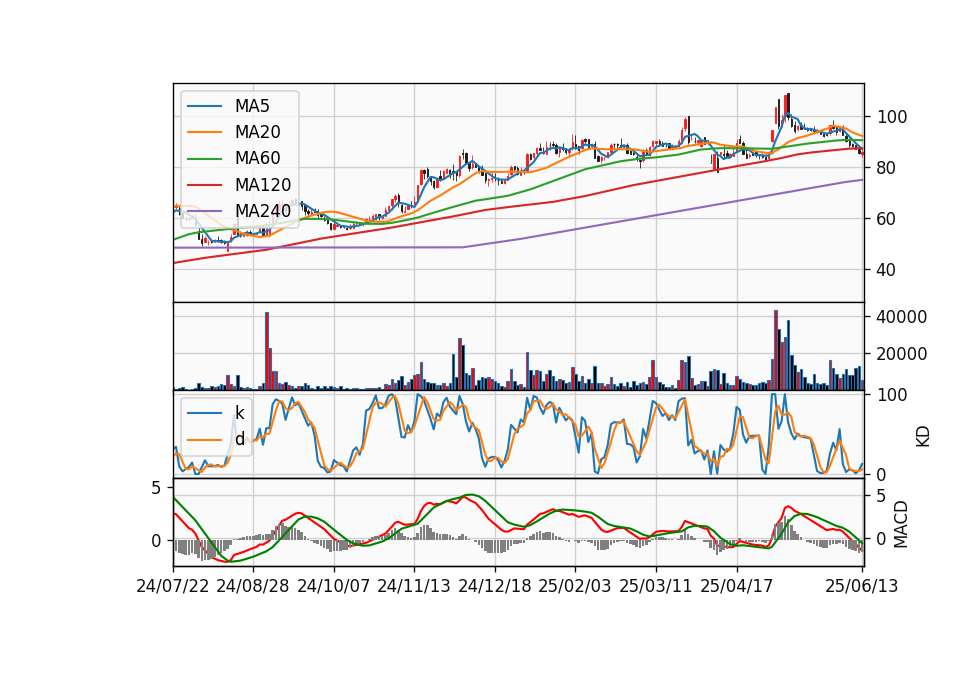Click the green MA60 legend line sample
The height and width of the screenshot is (690, 960).
click(x=204, y=159)
